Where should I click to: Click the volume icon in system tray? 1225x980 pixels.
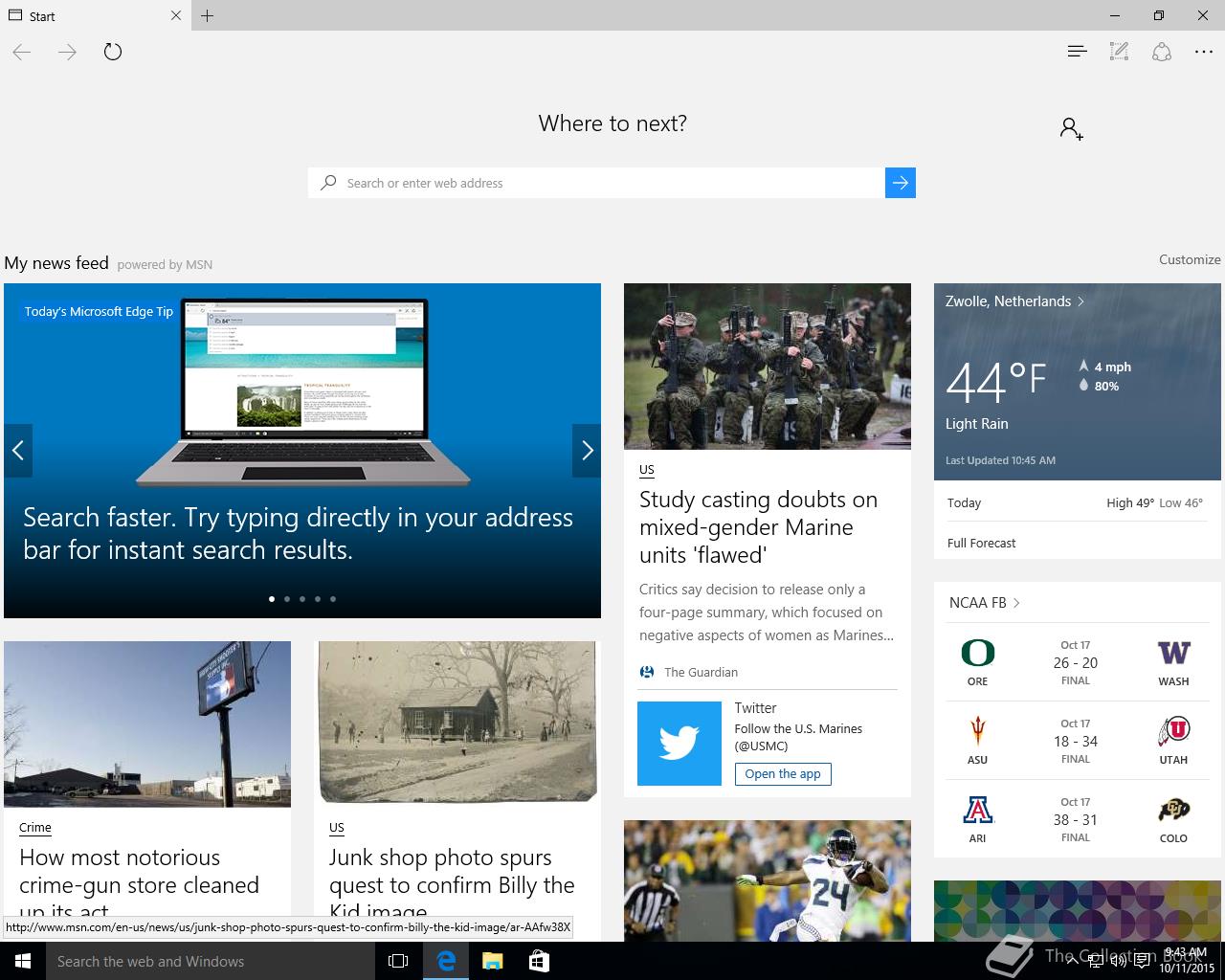(1117, 961)
